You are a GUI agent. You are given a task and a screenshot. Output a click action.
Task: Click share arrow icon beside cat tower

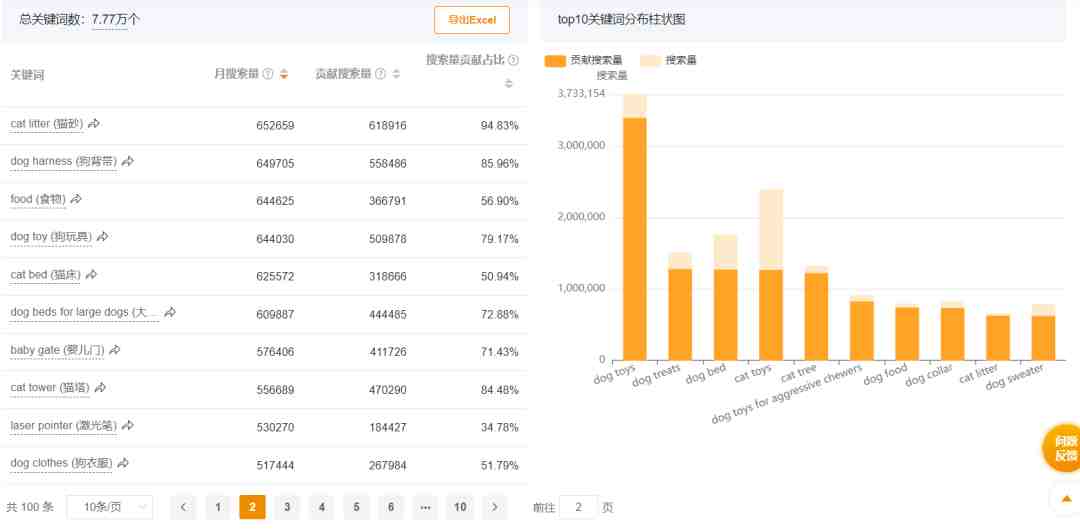[101, 388]
